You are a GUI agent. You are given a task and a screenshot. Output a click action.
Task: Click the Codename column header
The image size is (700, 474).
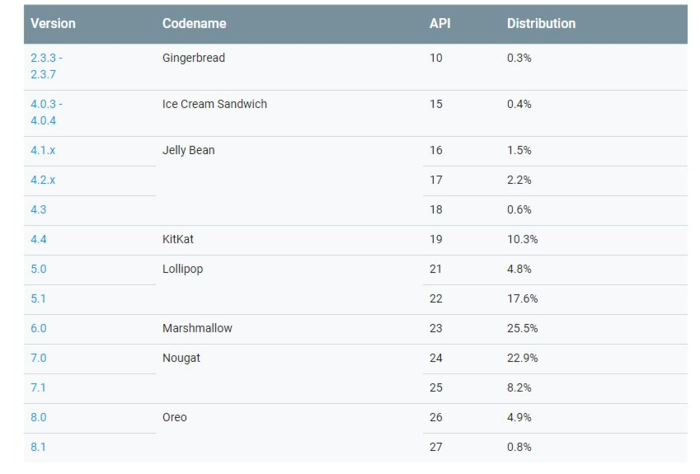194,23
